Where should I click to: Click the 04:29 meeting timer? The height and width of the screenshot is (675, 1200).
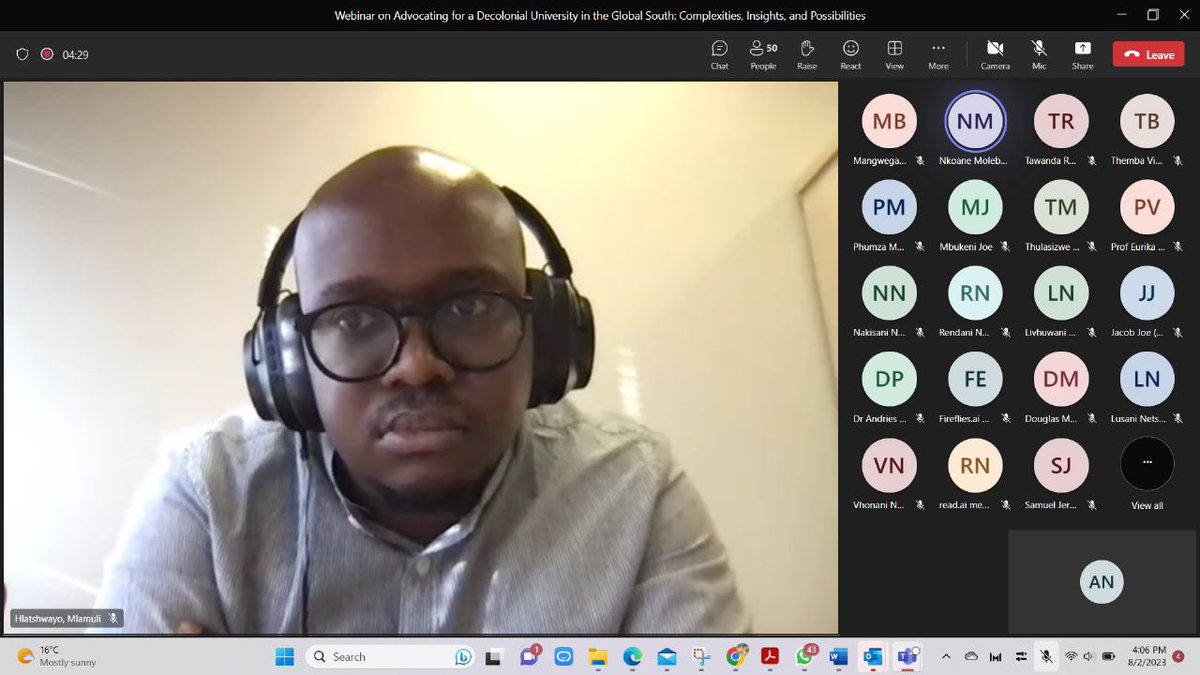[75, 55]
